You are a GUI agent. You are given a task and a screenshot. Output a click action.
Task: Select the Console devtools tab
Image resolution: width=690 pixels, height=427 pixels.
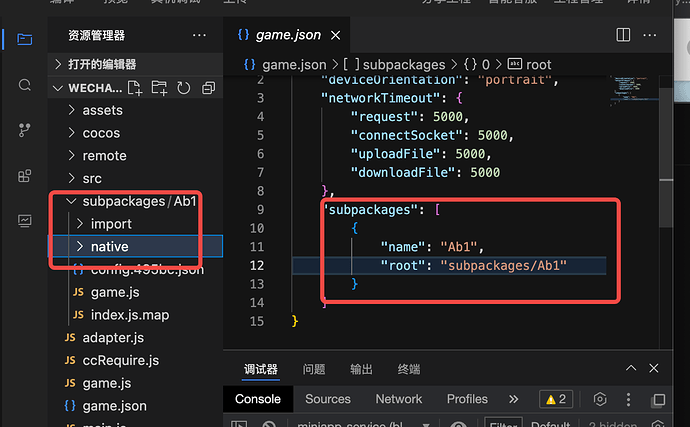click(x=258, y=399)
